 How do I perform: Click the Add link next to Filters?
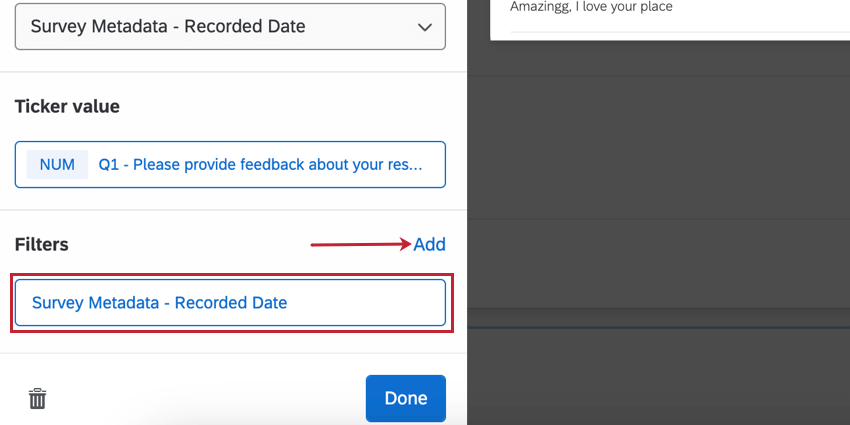click(x=429, y=244)
